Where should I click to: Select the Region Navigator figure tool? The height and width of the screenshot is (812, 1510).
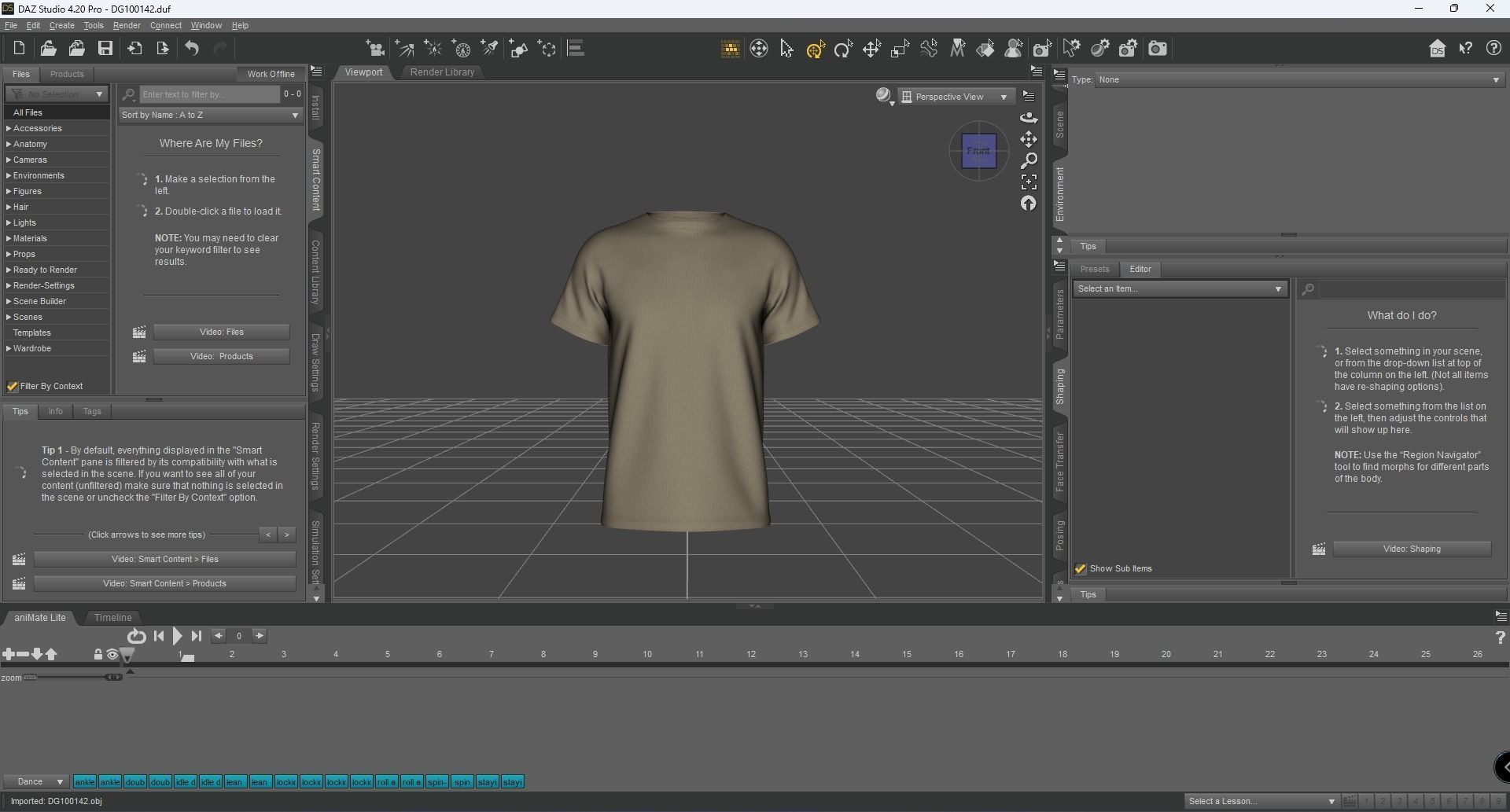click(x=1014, y=49)
